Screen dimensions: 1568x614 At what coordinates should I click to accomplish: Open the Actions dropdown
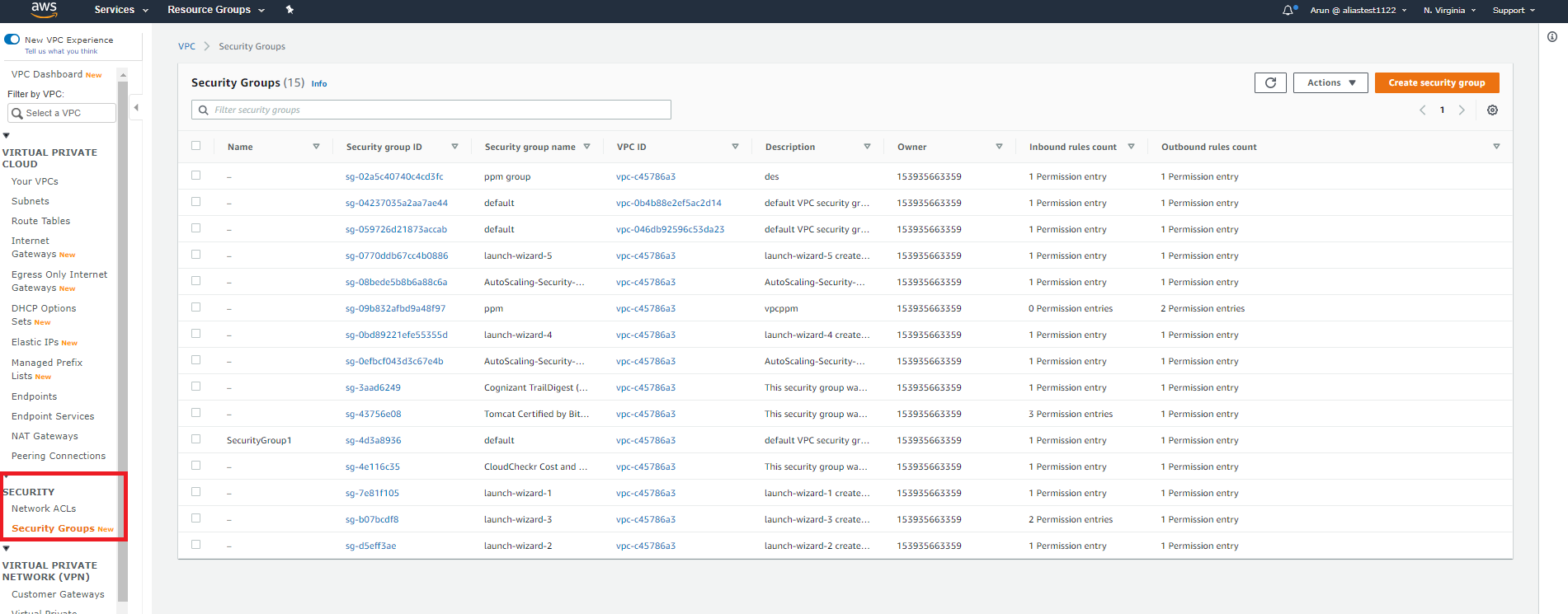1330,82
